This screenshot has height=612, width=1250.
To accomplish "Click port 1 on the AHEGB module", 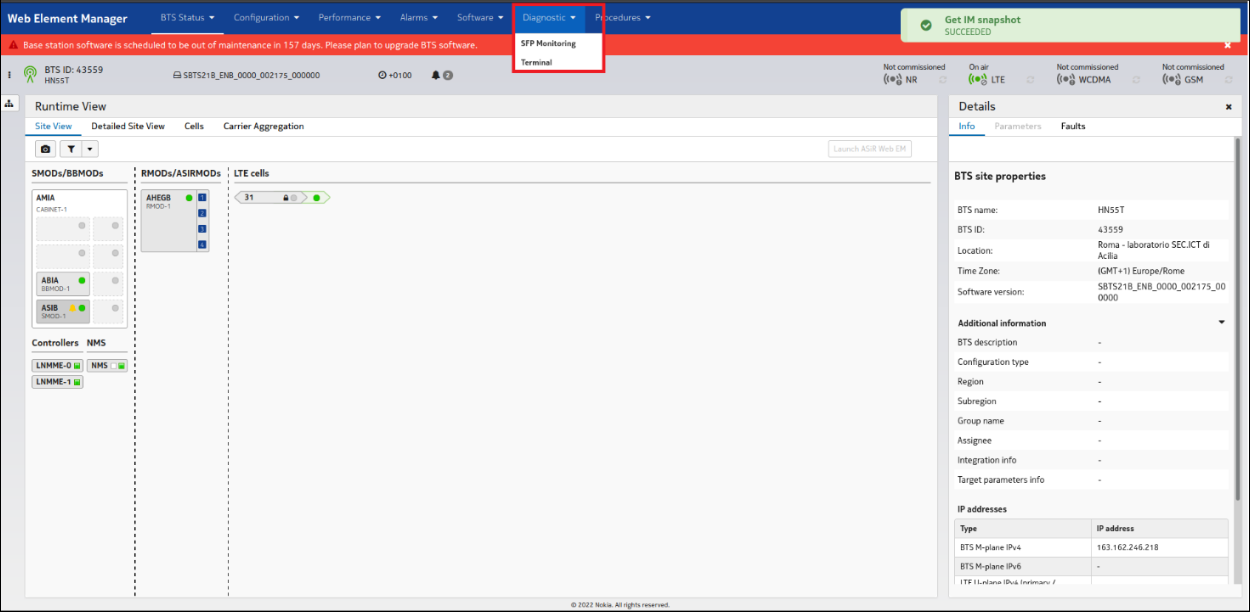I will point(202,197).
